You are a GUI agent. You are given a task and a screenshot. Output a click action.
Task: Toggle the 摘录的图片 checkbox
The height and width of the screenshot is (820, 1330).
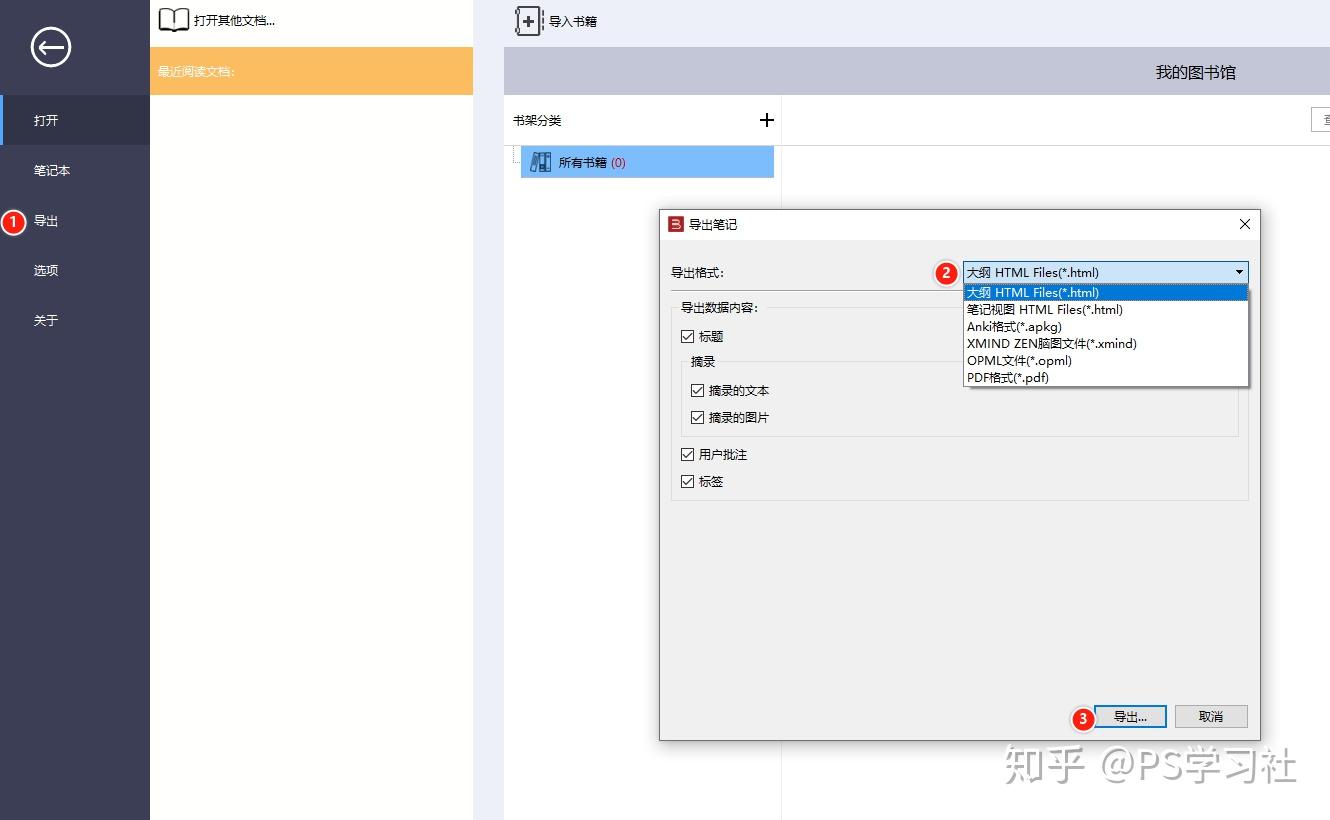click(697, 418)
